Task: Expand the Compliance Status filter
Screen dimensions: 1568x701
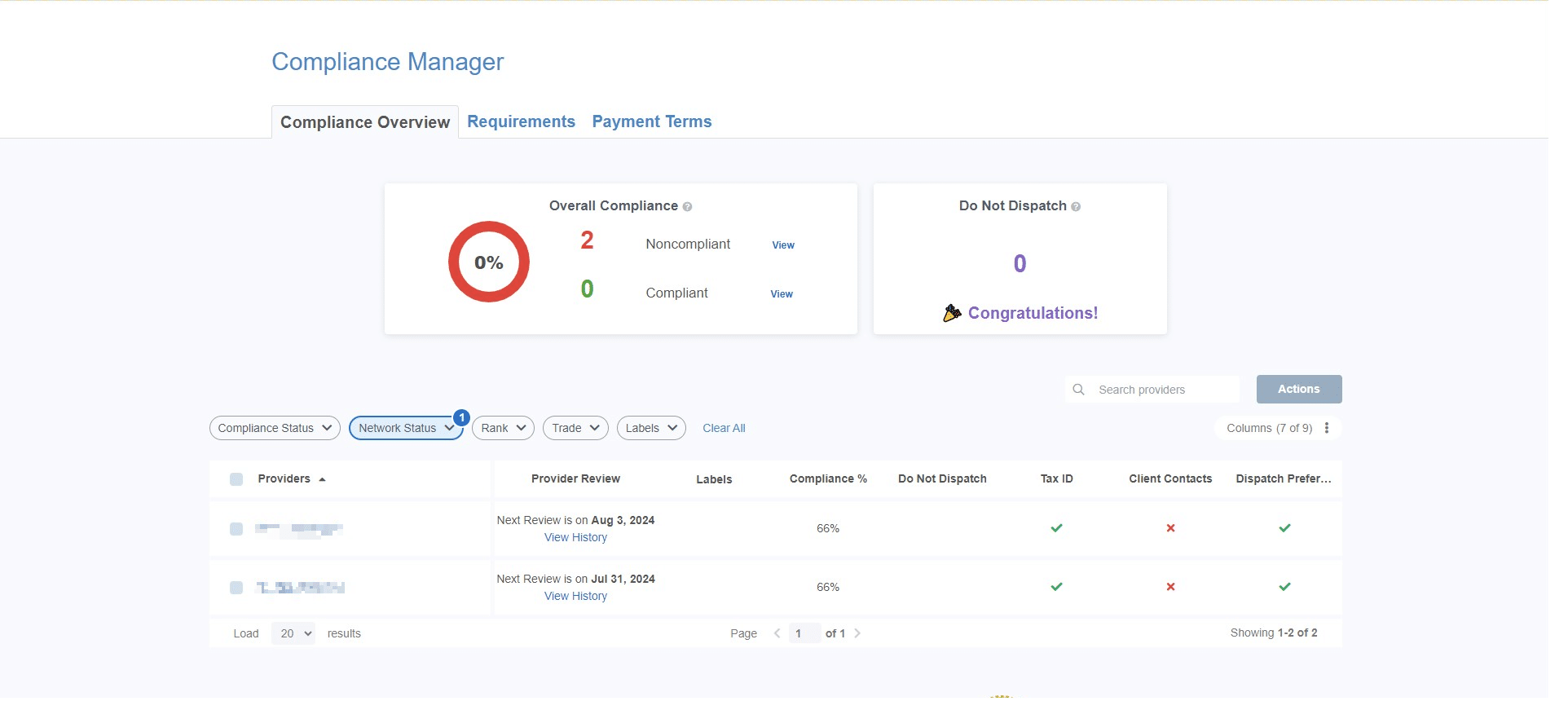Action: pos(275,428)
